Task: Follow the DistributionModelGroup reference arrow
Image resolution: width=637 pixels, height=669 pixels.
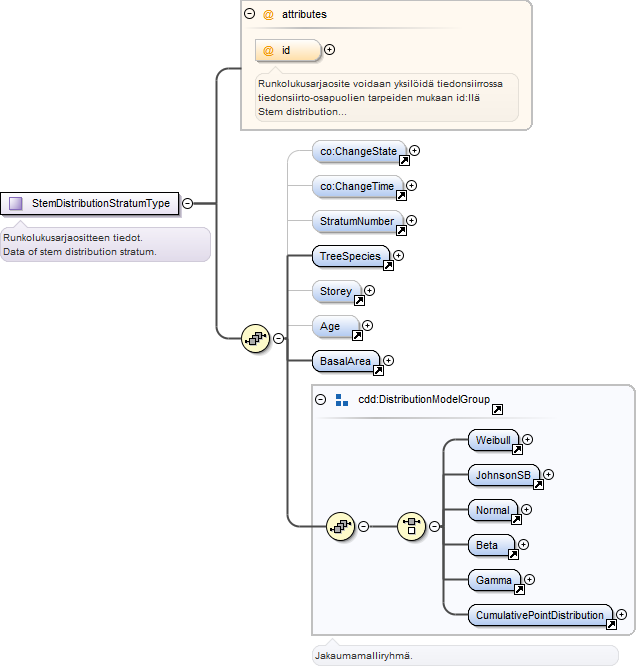Action: click(497, 410)
